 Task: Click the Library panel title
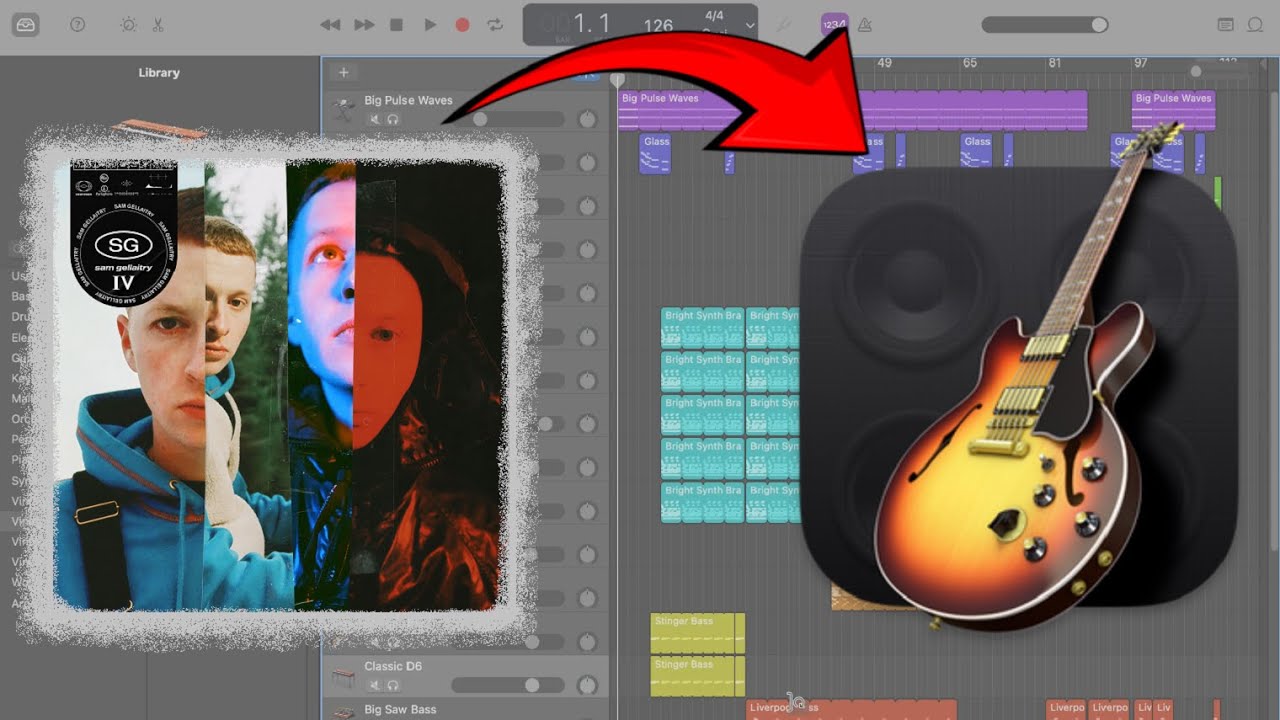159,73
